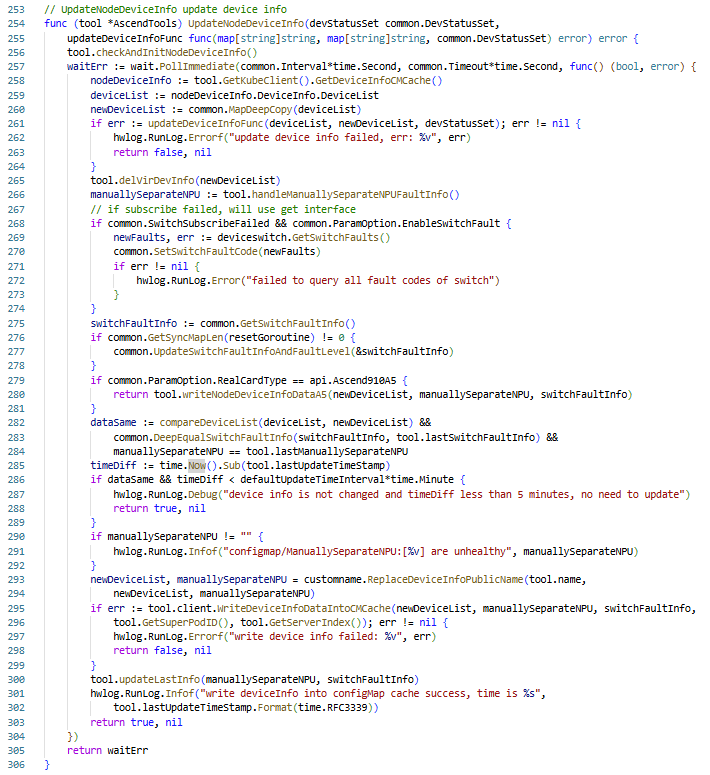Click the comment '// UpdateNodeDeviceInfo update device info'
710x775 pixels.
165,9
